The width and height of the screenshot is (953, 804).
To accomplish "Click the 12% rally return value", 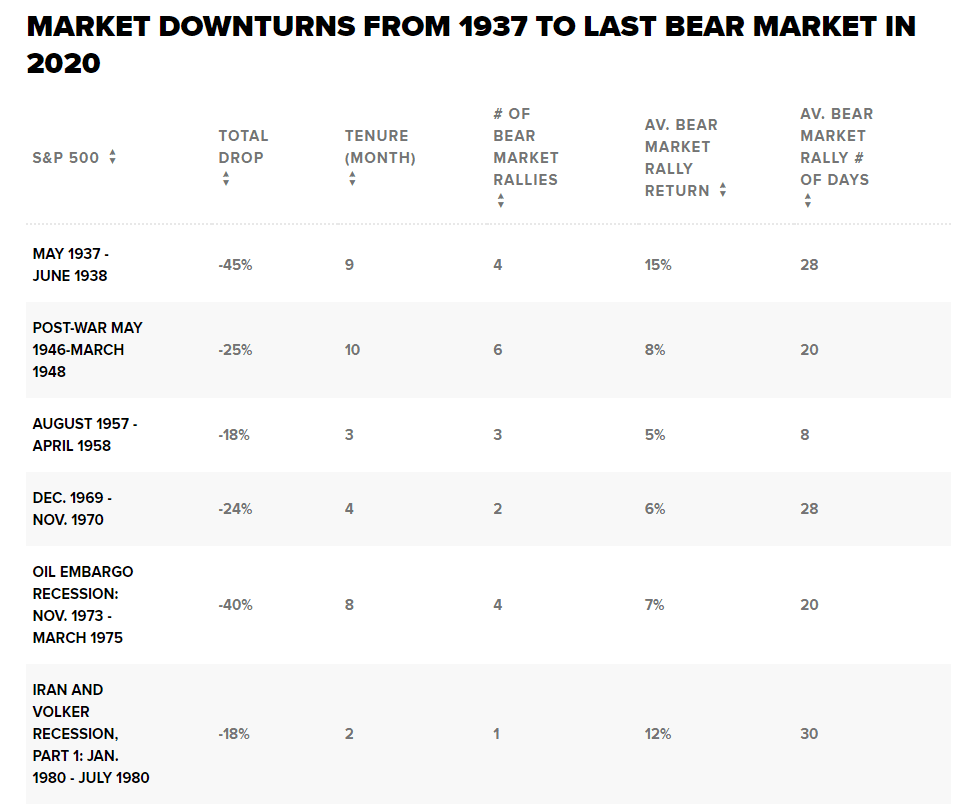I will (x=658, y=733).
